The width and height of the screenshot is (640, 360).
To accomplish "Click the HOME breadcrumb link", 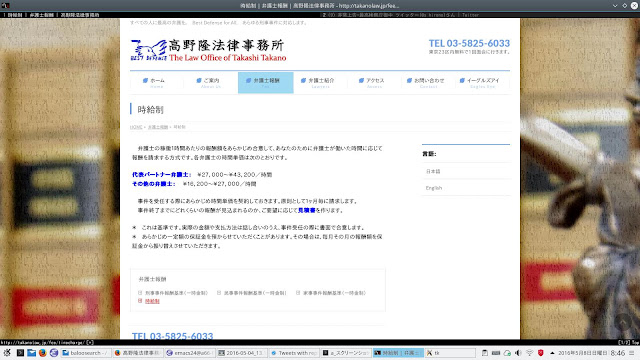I will point(136,127).
